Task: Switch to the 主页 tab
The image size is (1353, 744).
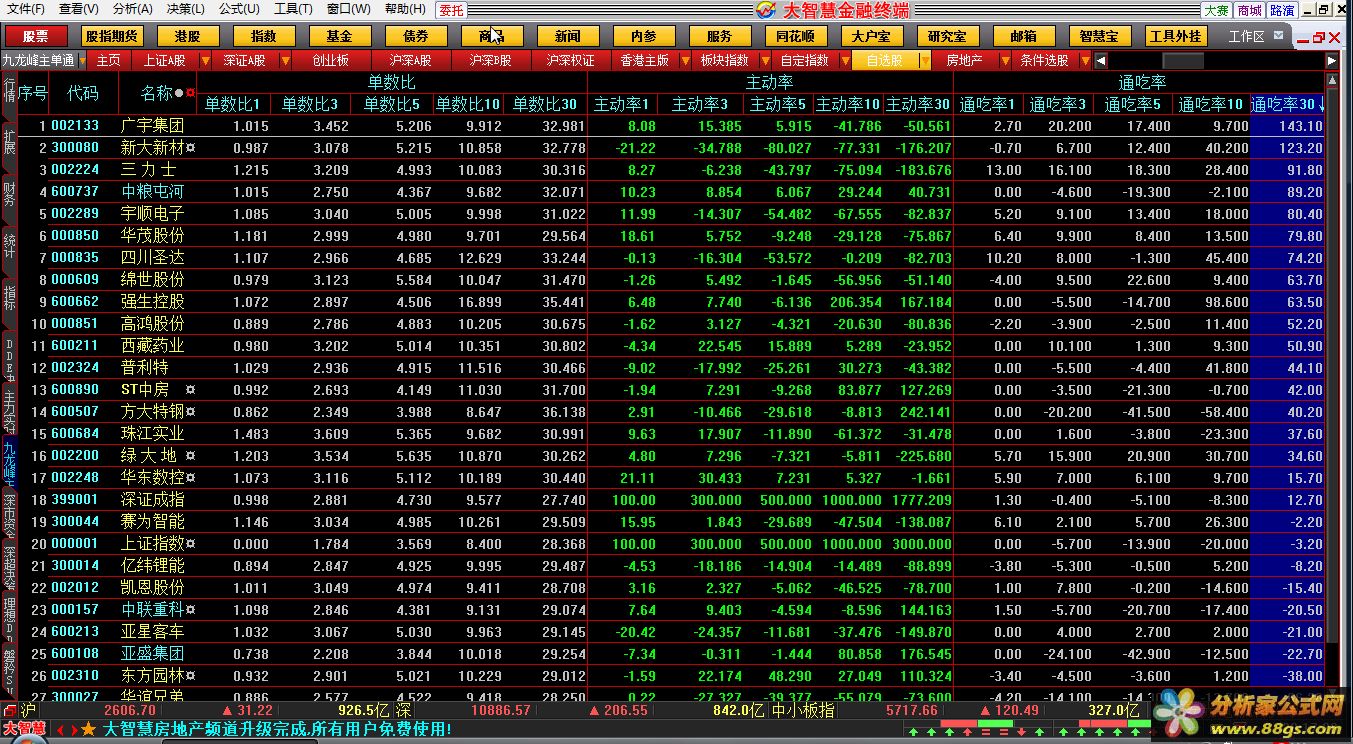Action: (x=109, y=60)
